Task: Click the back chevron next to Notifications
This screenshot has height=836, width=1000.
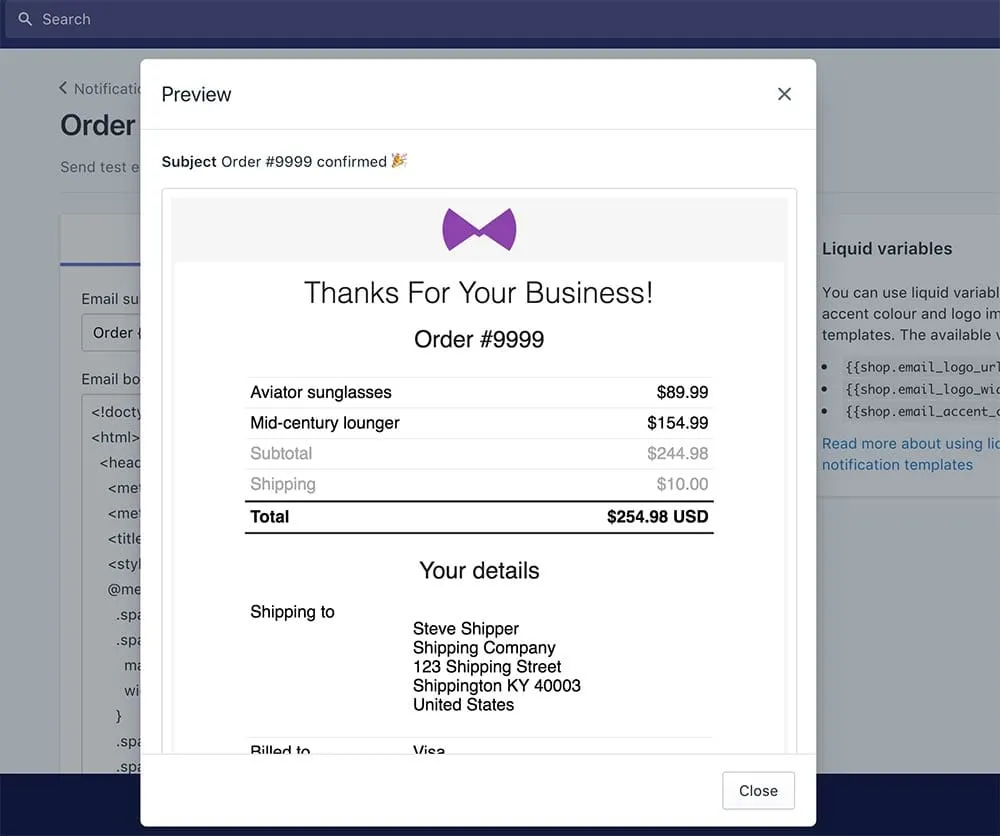Action: 62,88
